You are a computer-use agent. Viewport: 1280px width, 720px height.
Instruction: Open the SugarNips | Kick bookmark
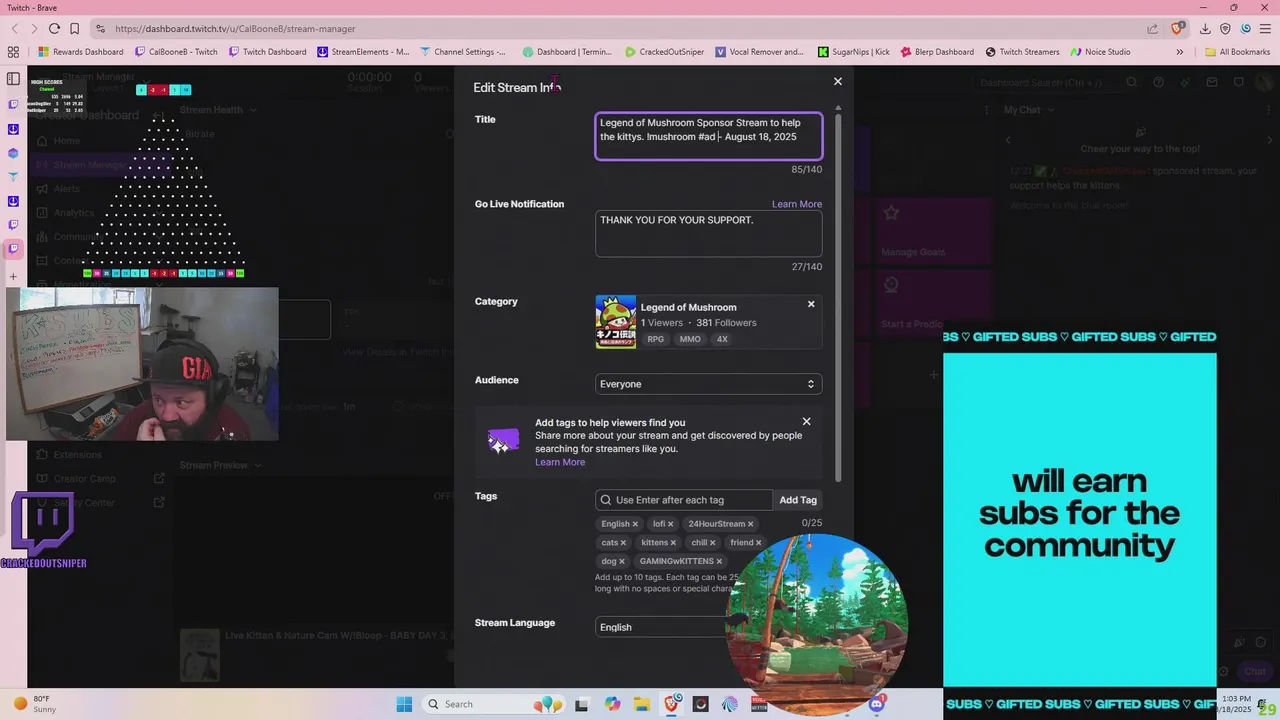tap(853, 52)
